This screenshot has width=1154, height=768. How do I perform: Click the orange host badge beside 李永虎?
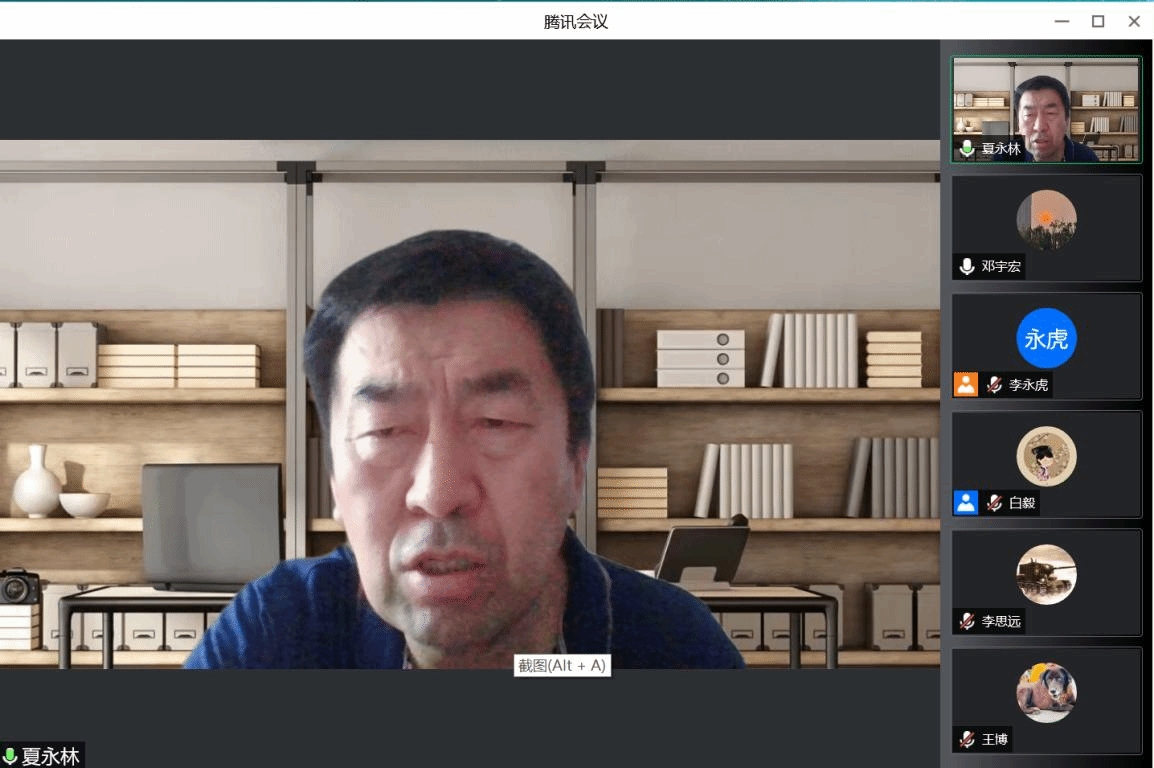(965, 385)
